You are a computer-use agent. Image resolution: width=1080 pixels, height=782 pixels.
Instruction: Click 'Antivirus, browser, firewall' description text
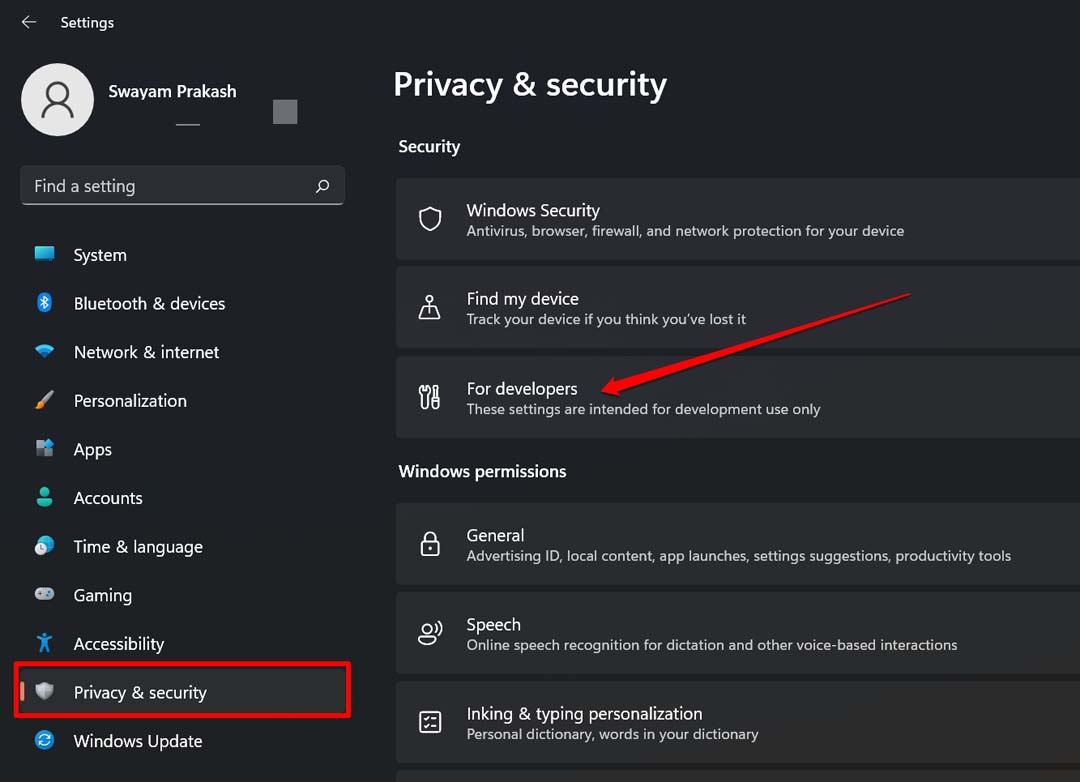[685, 231]
